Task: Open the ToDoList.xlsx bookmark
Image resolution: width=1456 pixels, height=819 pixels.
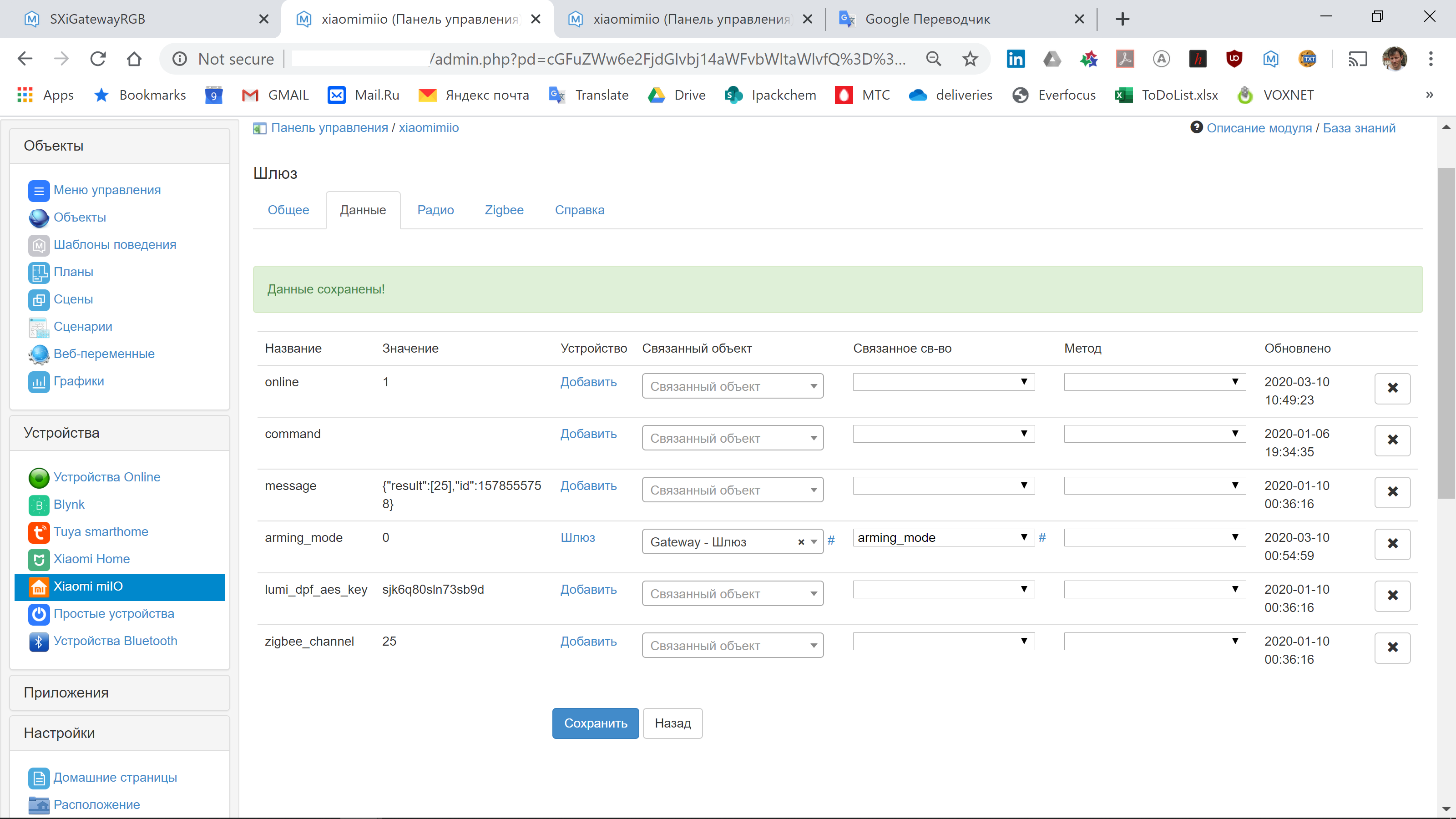Action: pyautogui.click(x=1166, y=95)
